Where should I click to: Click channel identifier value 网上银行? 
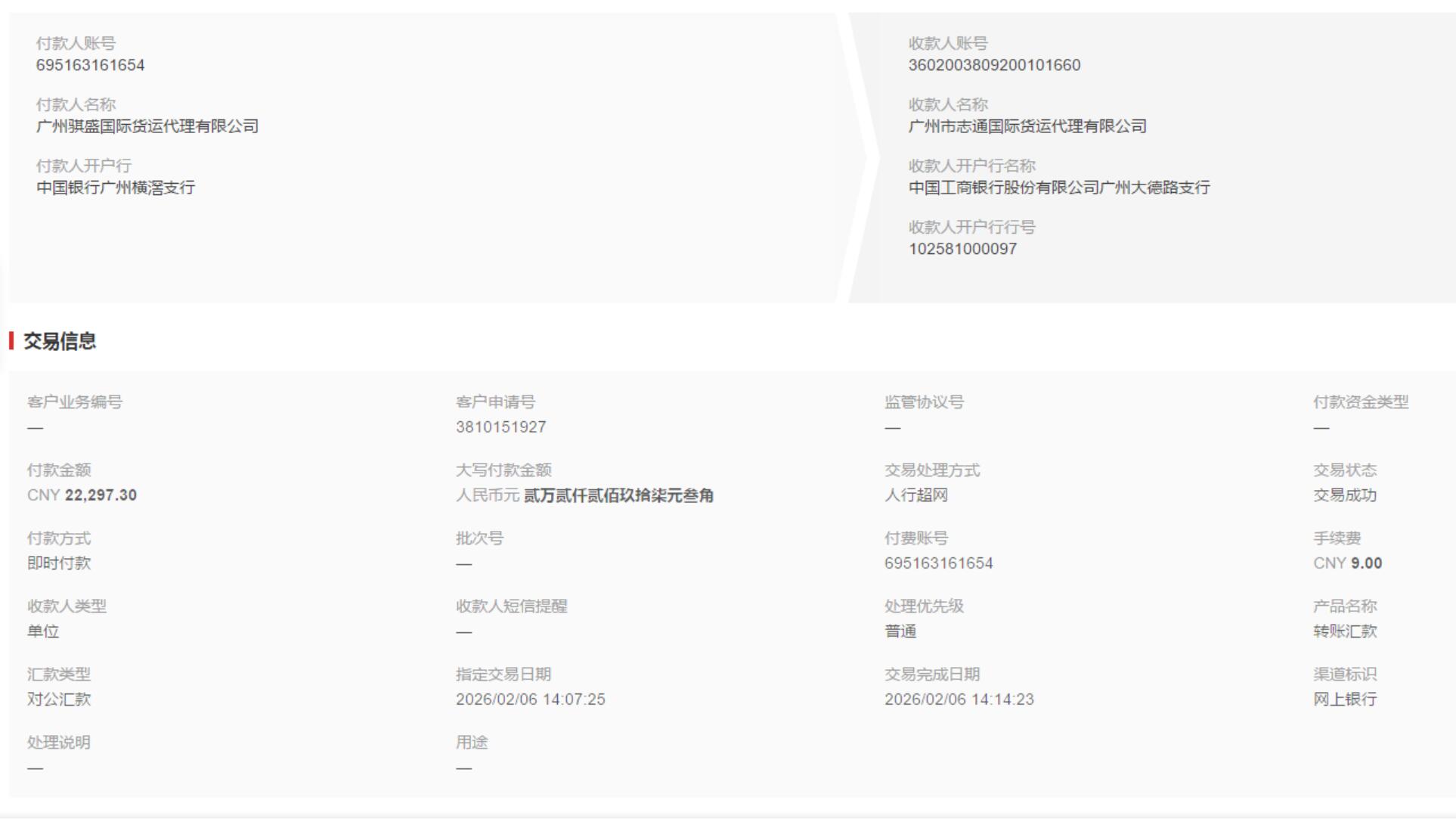[1345, 699]
